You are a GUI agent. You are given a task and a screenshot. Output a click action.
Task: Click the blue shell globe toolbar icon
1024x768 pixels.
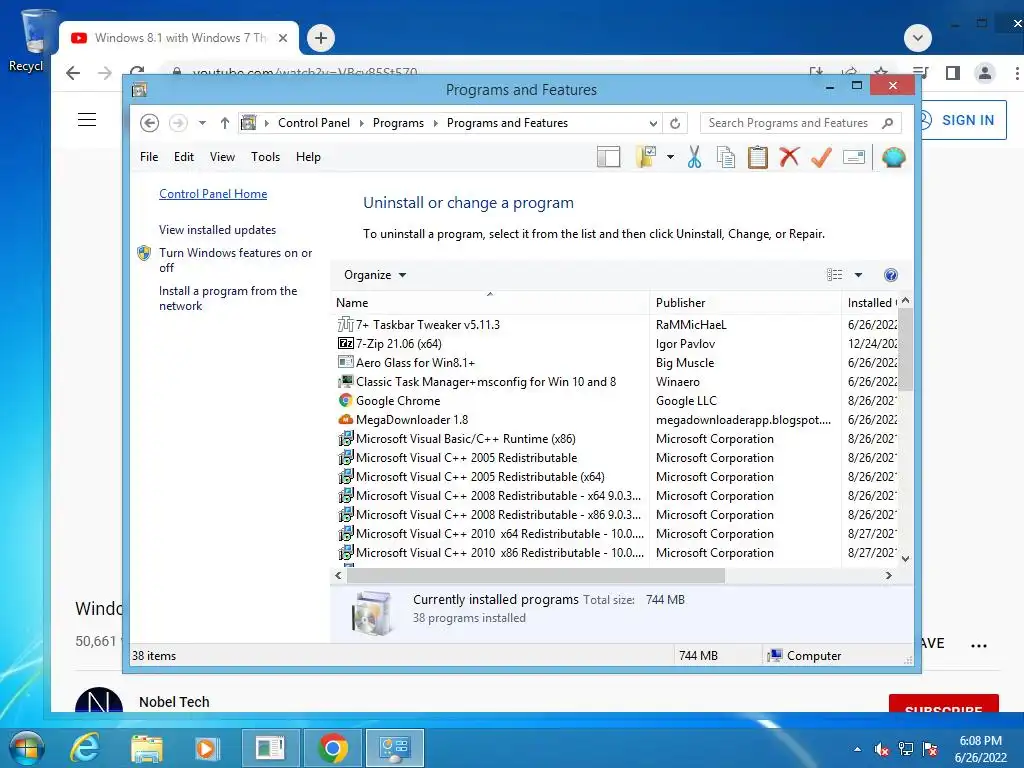click(x=893, y=157)
